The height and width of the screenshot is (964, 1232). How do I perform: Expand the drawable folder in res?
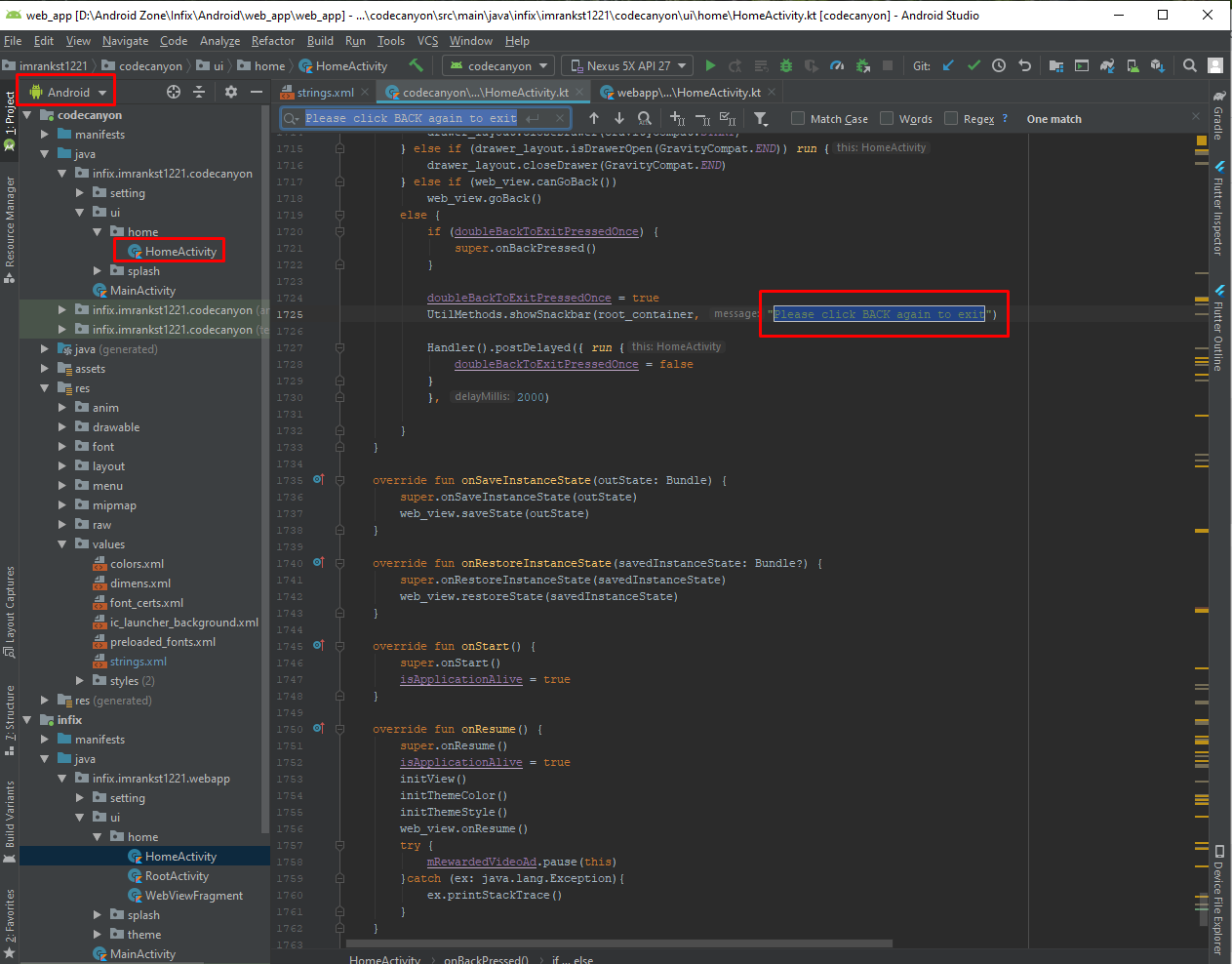point(62,427)
